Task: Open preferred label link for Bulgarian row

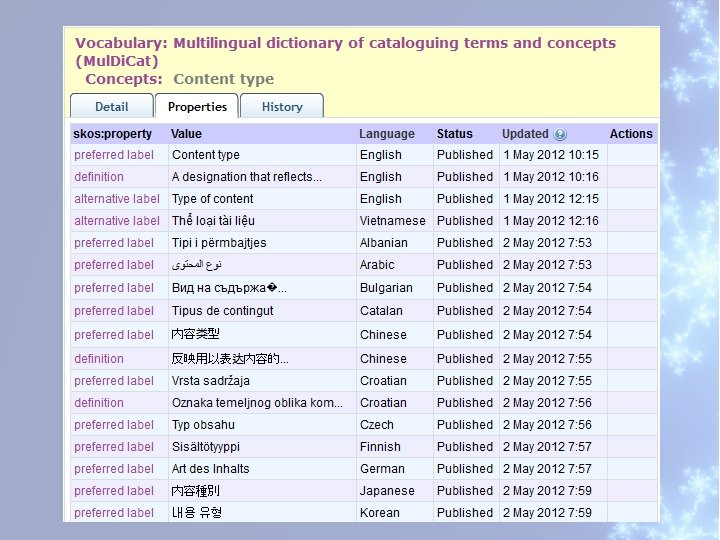Action: (x=114, y=288)
